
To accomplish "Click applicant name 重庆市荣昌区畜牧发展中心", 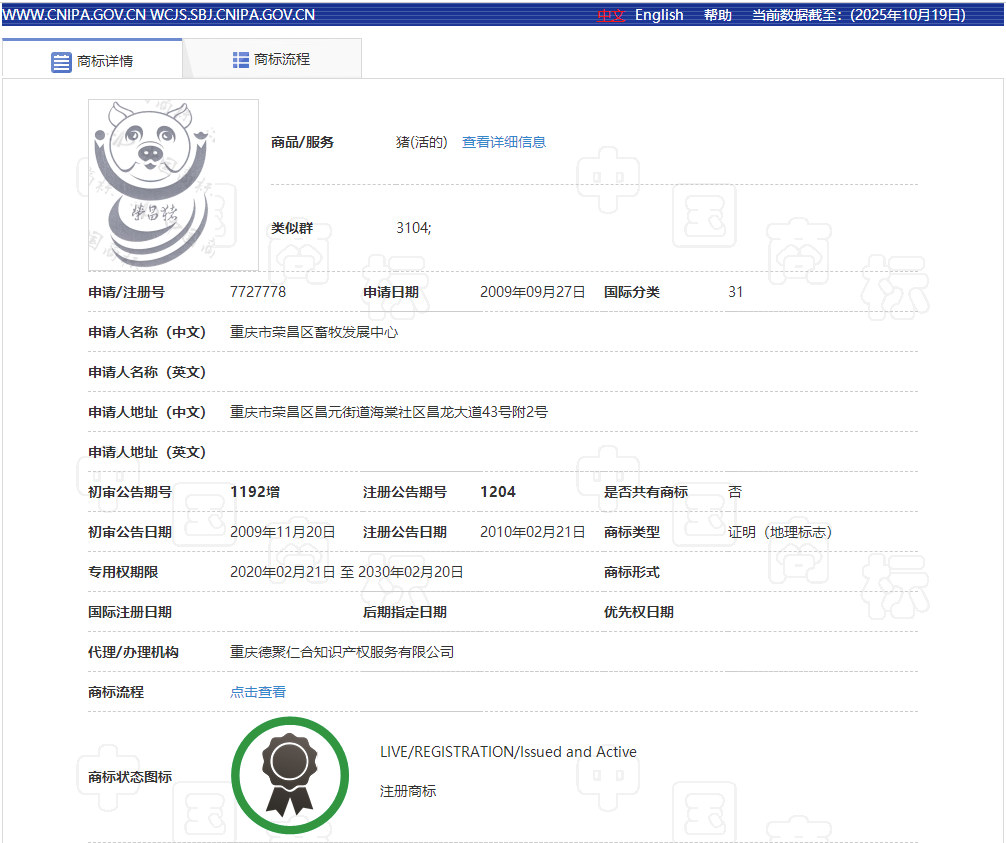I will click(314, 332).
